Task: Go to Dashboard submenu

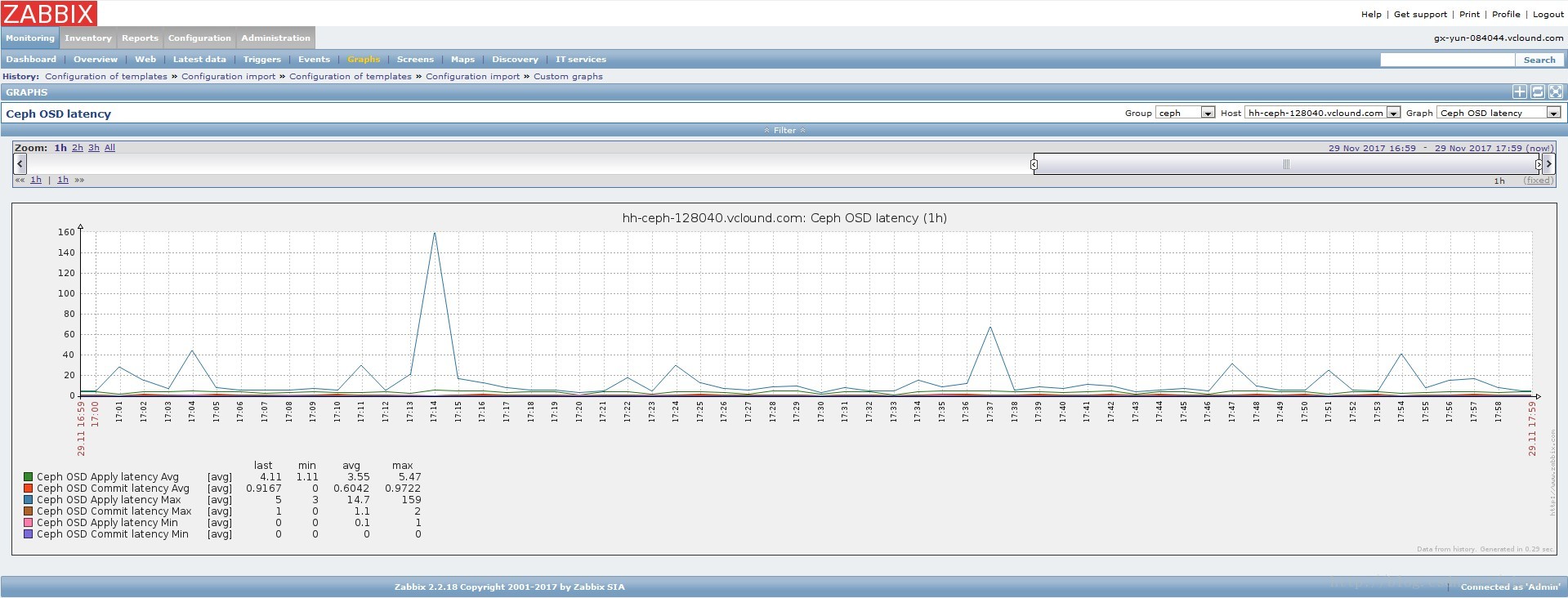Action: tap(31, 59)
